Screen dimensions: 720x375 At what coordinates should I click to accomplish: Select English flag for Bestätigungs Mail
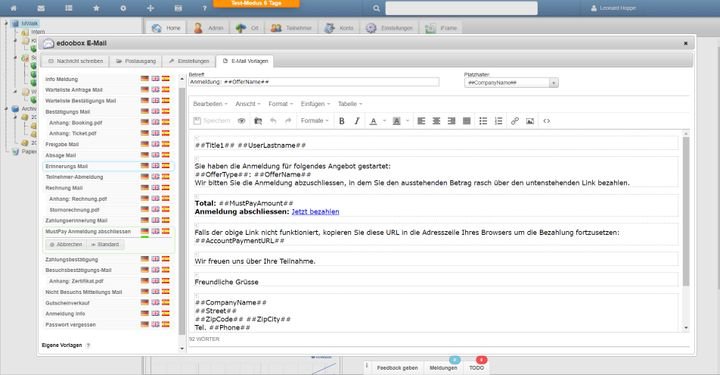click(156, 112)
